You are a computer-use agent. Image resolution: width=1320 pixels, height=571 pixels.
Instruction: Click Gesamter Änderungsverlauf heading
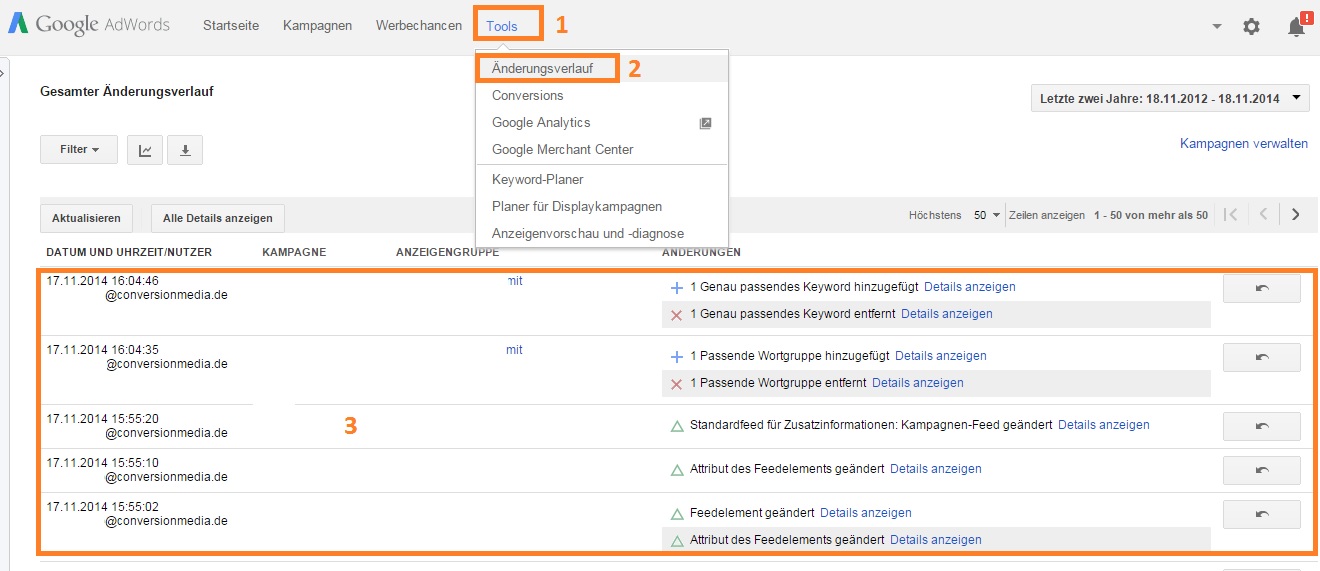click(x=127, y=91)
